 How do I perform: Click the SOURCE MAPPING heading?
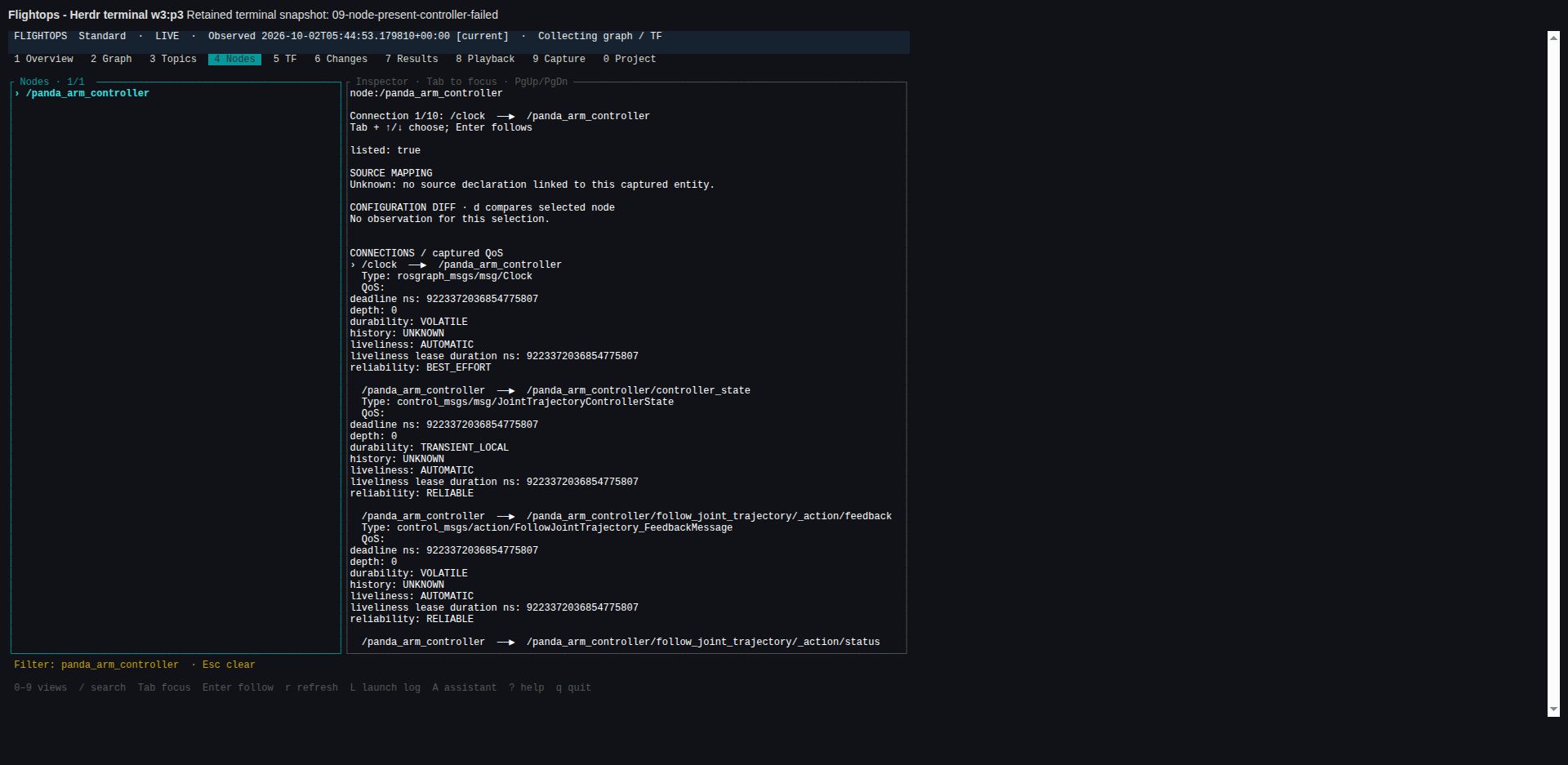[x=391, y=173]
